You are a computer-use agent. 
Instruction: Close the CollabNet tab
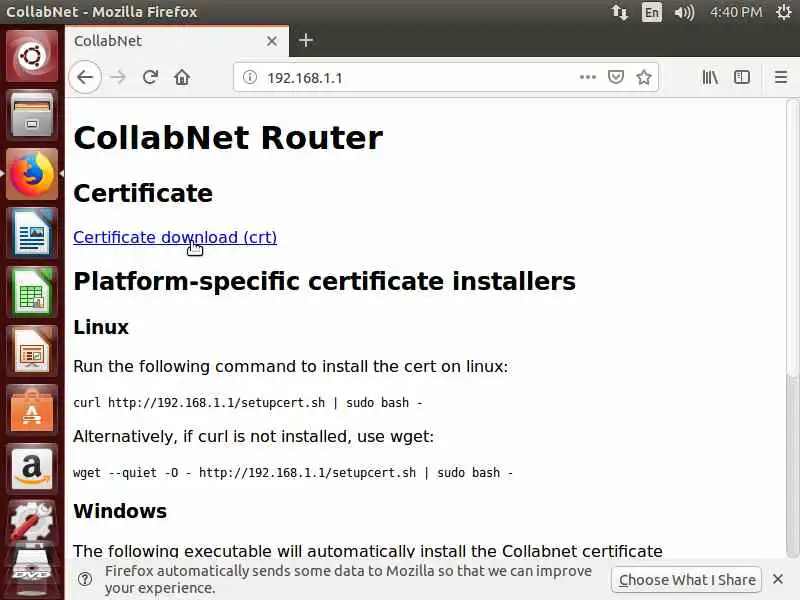(x=272, y=41)
